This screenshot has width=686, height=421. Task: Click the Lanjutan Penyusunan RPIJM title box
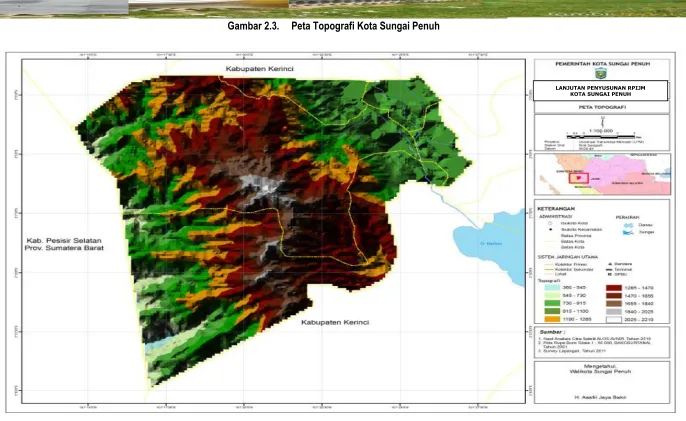pyautogui.click(x=600, y=91)
